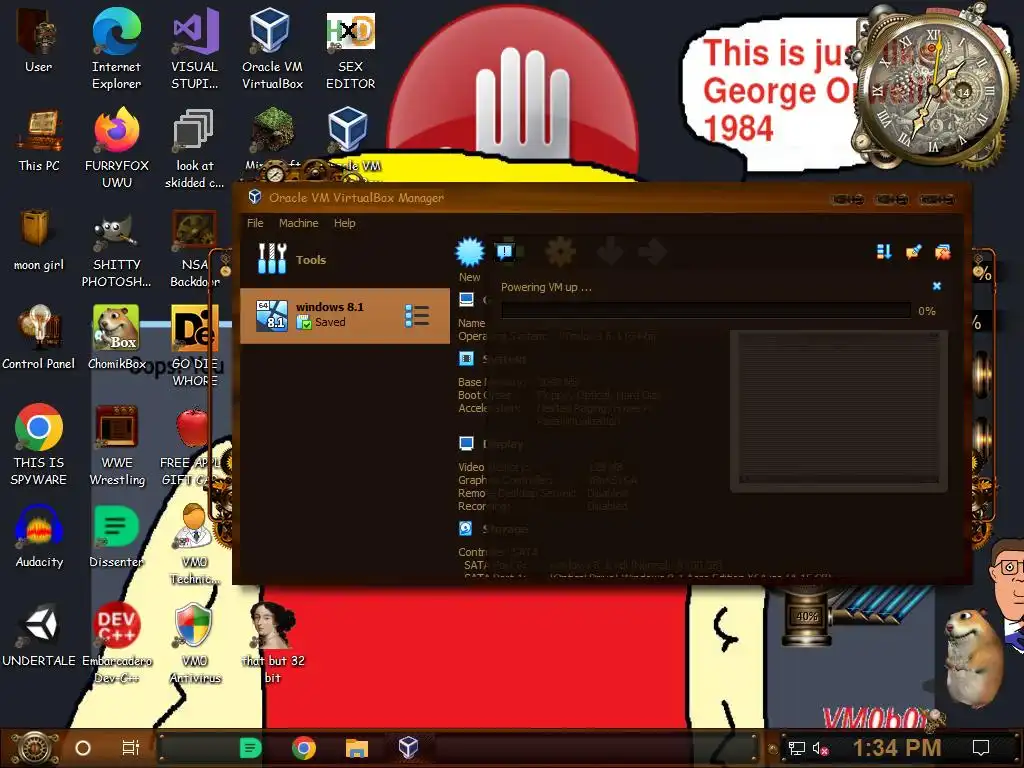Open the NSA Backdoor desktop icon
The image size is (1024, 768).
[x=194, y=248]
